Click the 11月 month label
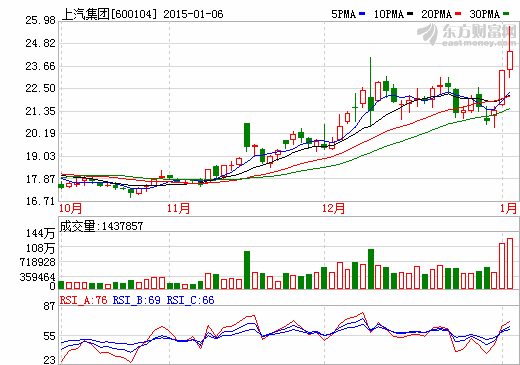520x365 pixels. 178,208
